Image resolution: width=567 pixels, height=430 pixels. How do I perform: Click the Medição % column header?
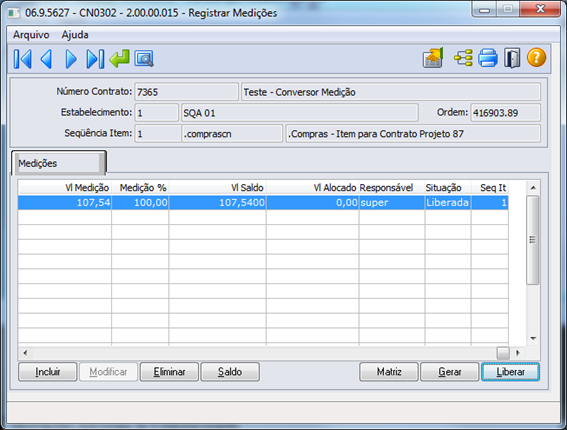(140, 188)
